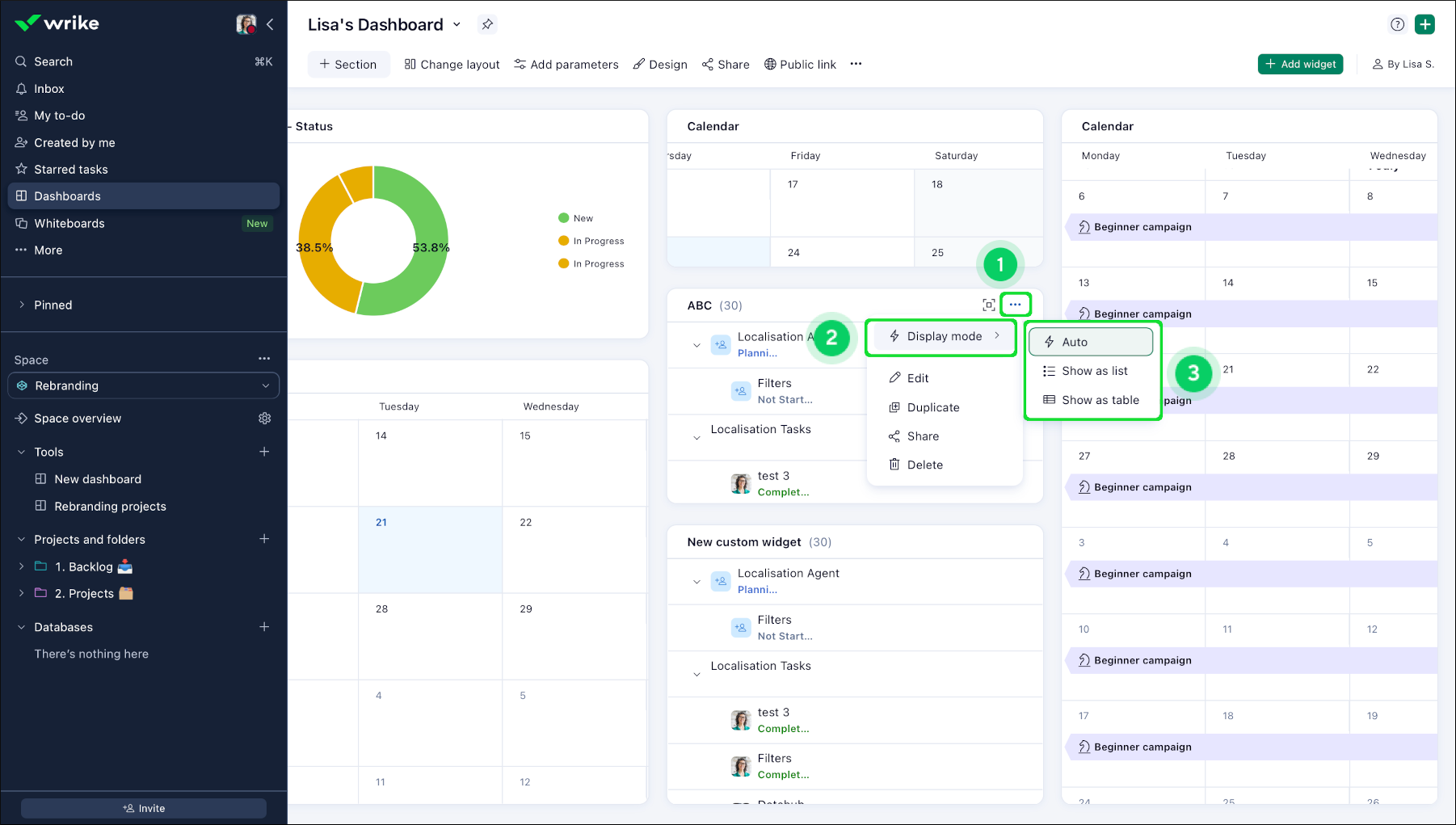Image resolution: width=1456 pixels, height=825 pixels.
Task: Open test 3 task in ABC widget
Action: point(773,476)
